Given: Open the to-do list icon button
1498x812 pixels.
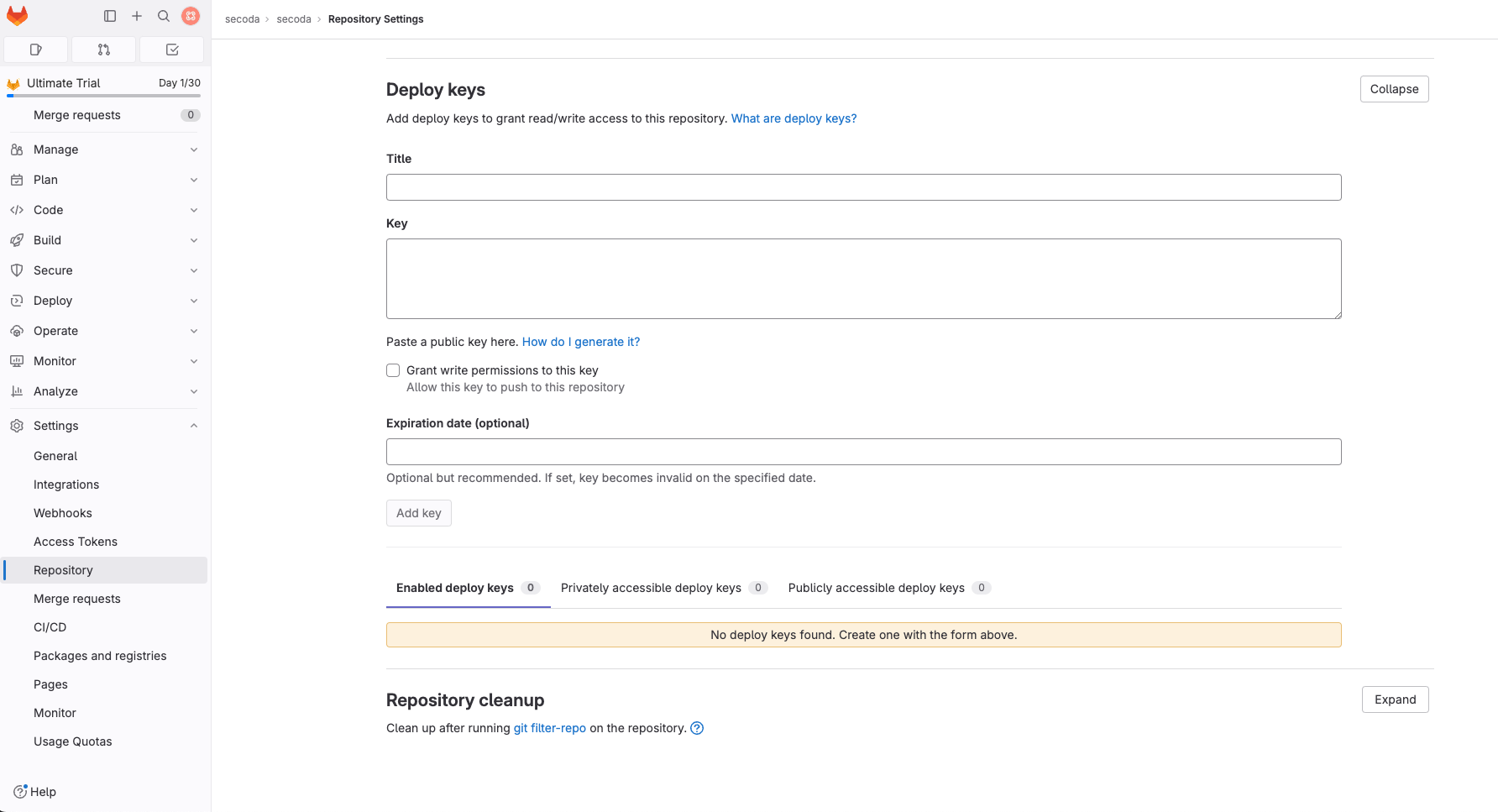Looking at the screenshot, I should coord(172,50).
